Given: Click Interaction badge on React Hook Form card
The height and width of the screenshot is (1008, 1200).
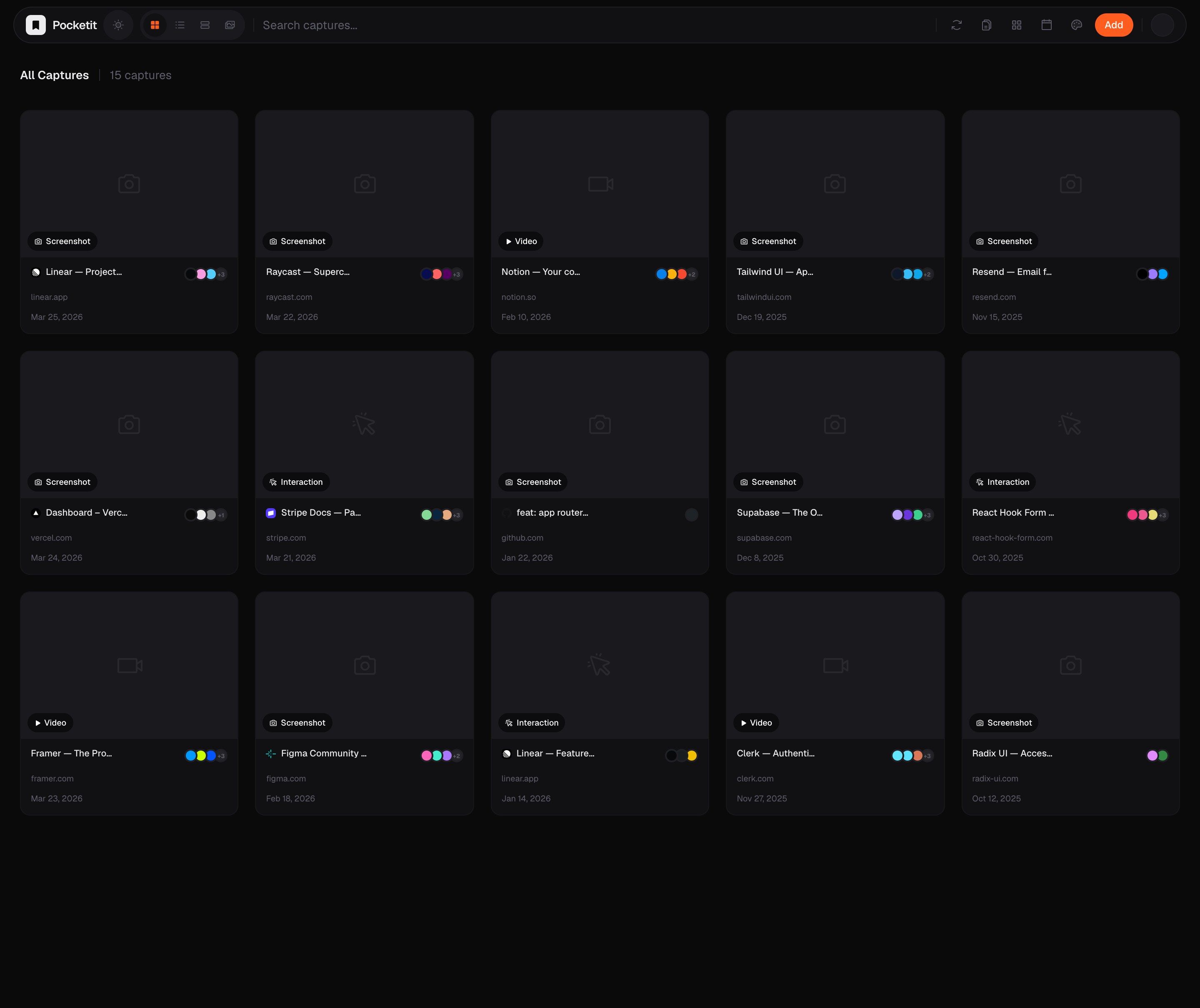Looking at the screenshot, I should pyautogui.click(x=1002, y=482).
